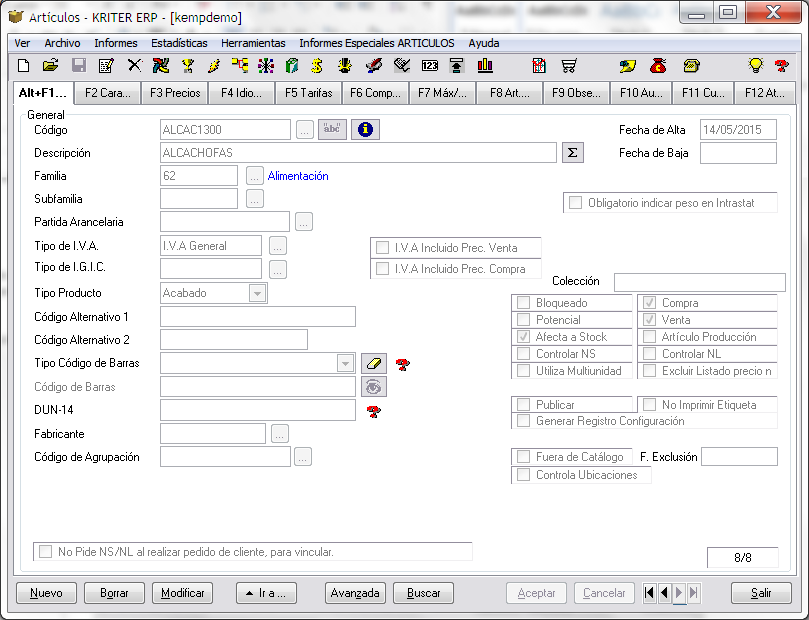Click the yellow dollar sign toolbar icon
Viewport: 809px width, 620px height.
tap(317, 66)
